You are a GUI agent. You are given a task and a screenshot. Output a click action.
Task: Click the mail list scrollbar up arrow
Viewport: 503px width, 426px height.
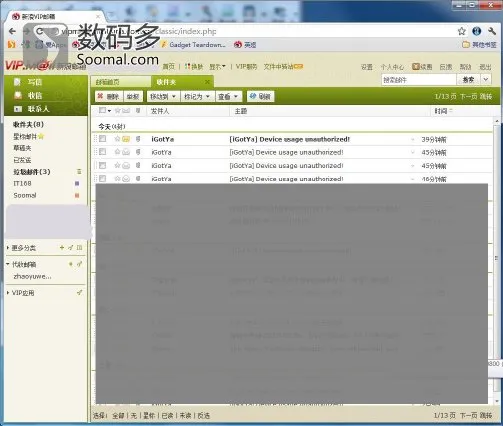click(x=497, y=121)
